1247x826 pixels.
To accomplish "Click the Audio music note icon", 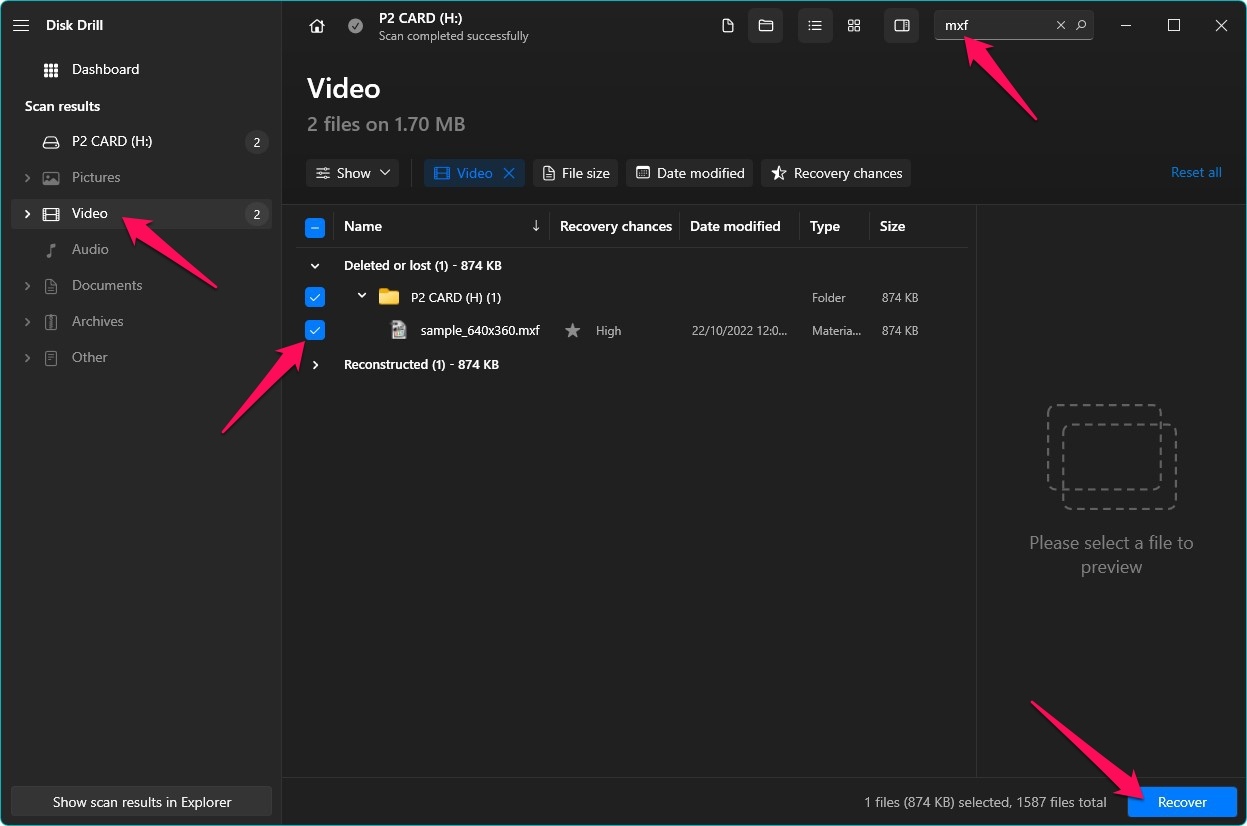I will 51,250.
